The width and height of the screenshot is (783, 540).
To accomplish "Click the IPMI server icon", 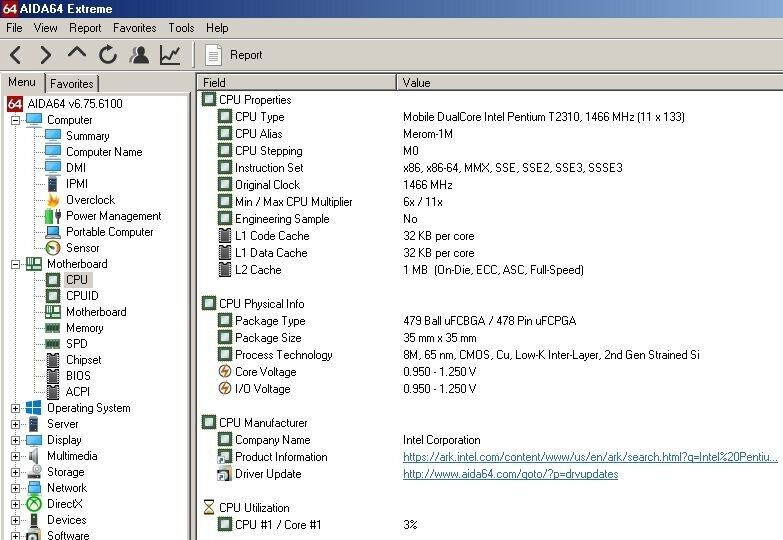I will tap(52, 184).
